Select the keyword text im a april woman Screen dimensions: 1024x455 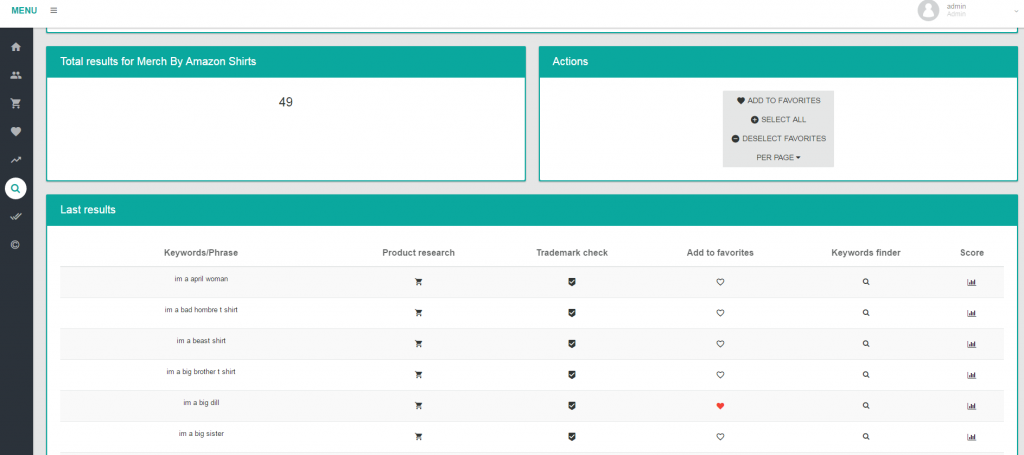tap(201, 279)
